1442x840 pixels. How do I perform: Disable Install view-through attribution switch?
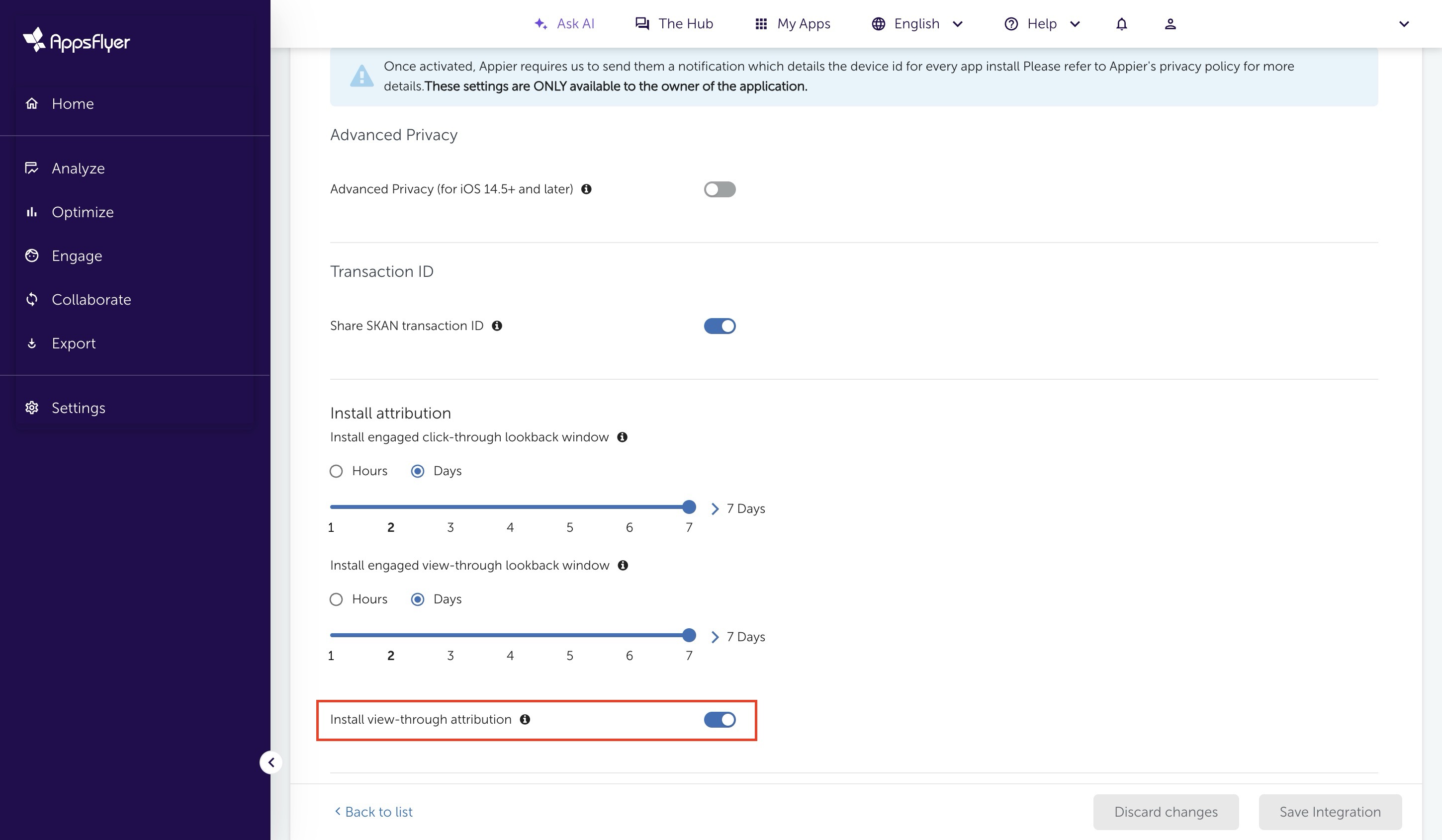[720, 720]
